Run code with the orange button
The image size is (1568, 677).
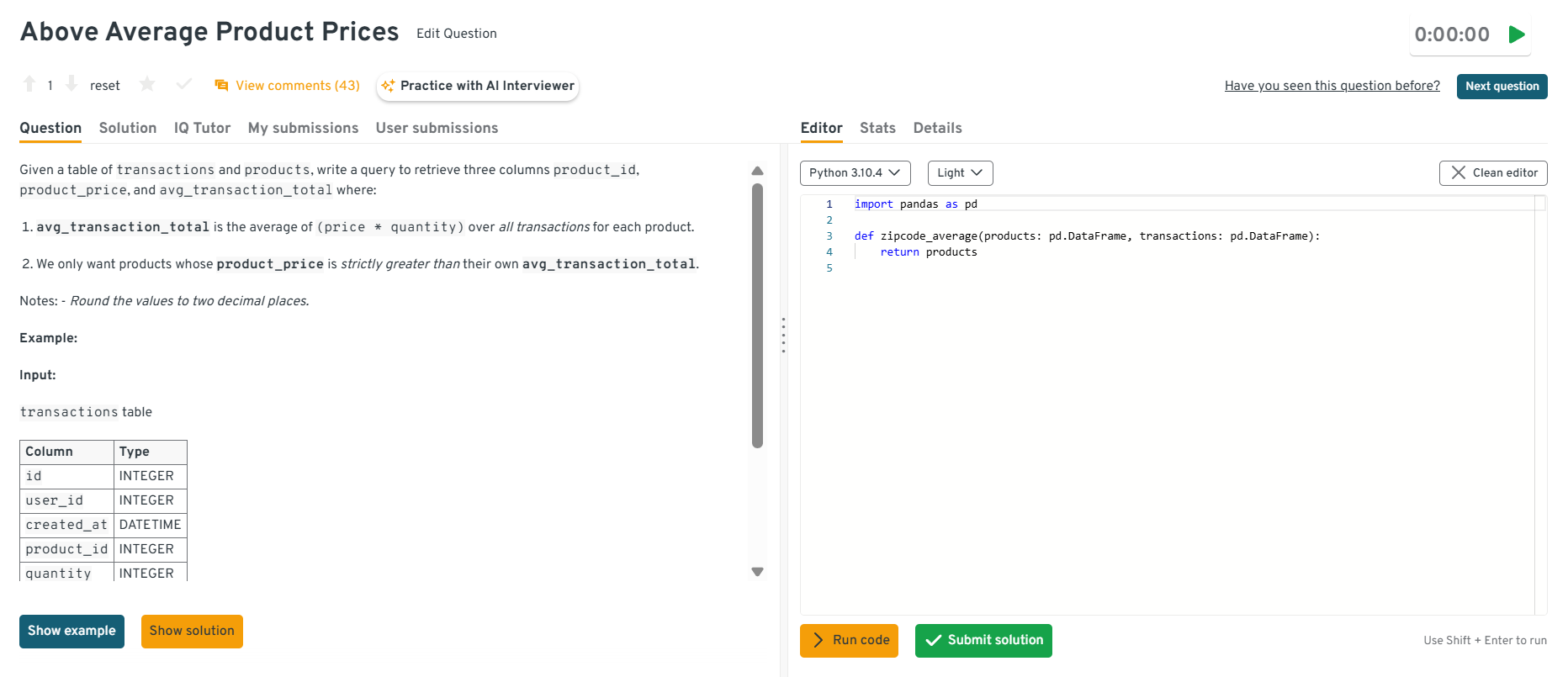[849, 640]
